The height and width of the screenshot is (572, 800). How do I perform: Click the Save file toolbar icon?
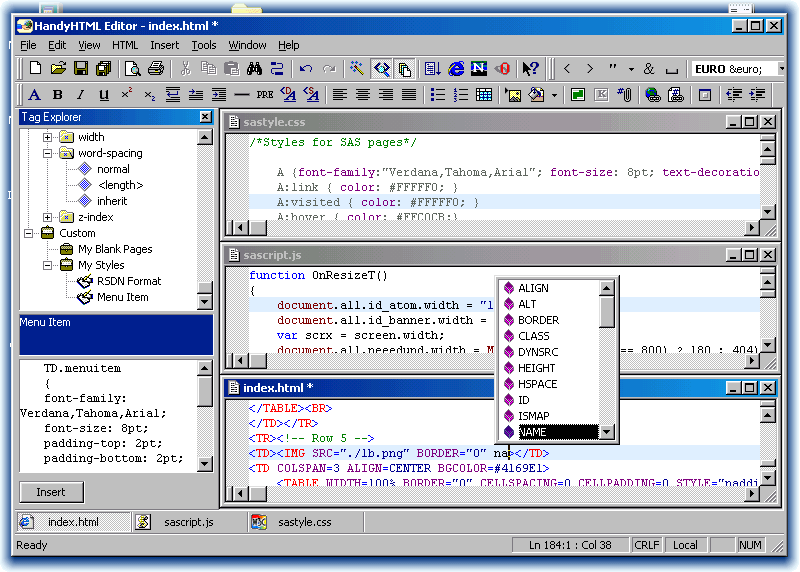point(80,69)
